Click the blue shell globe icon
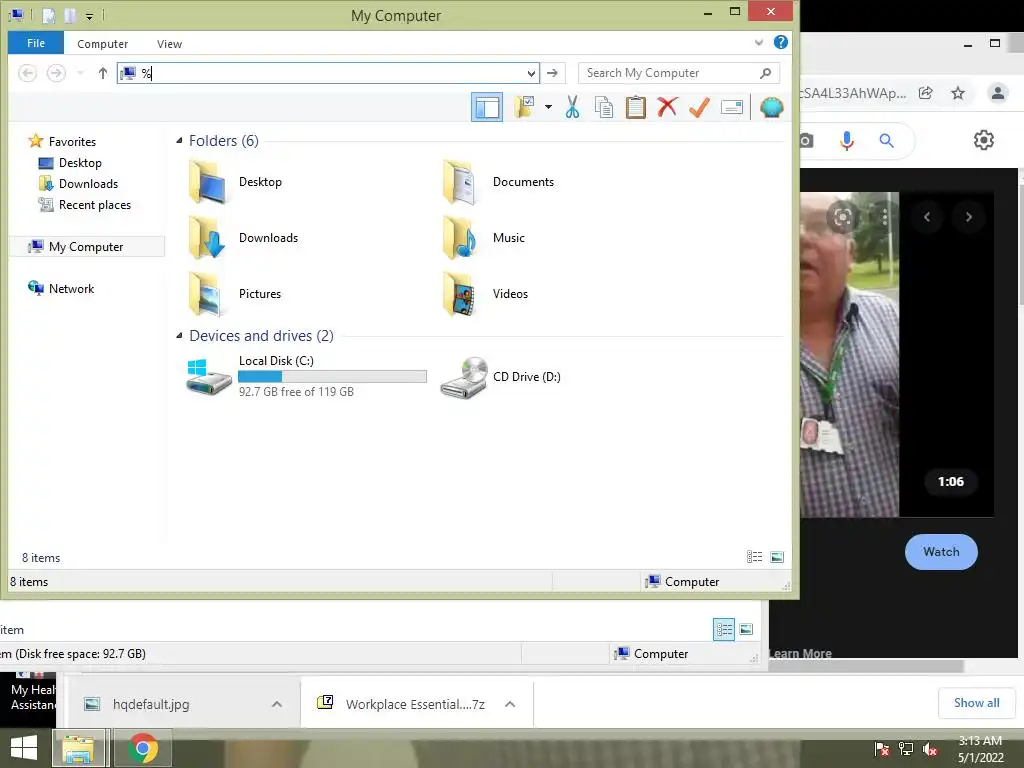This screenshot has height=768, width=1024. 771,107
